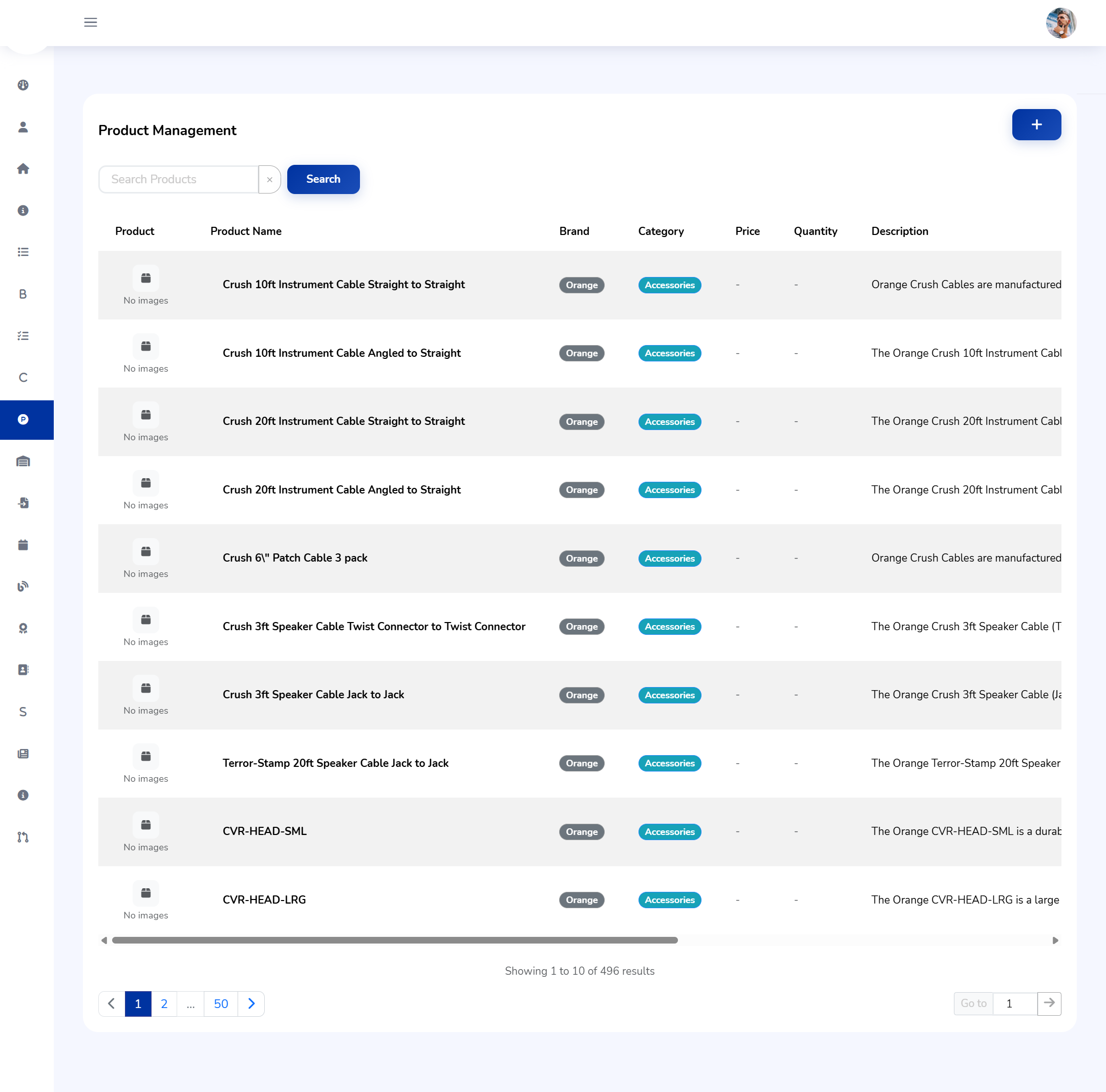
Task: Open the B sidebar item
Action: 23,293
